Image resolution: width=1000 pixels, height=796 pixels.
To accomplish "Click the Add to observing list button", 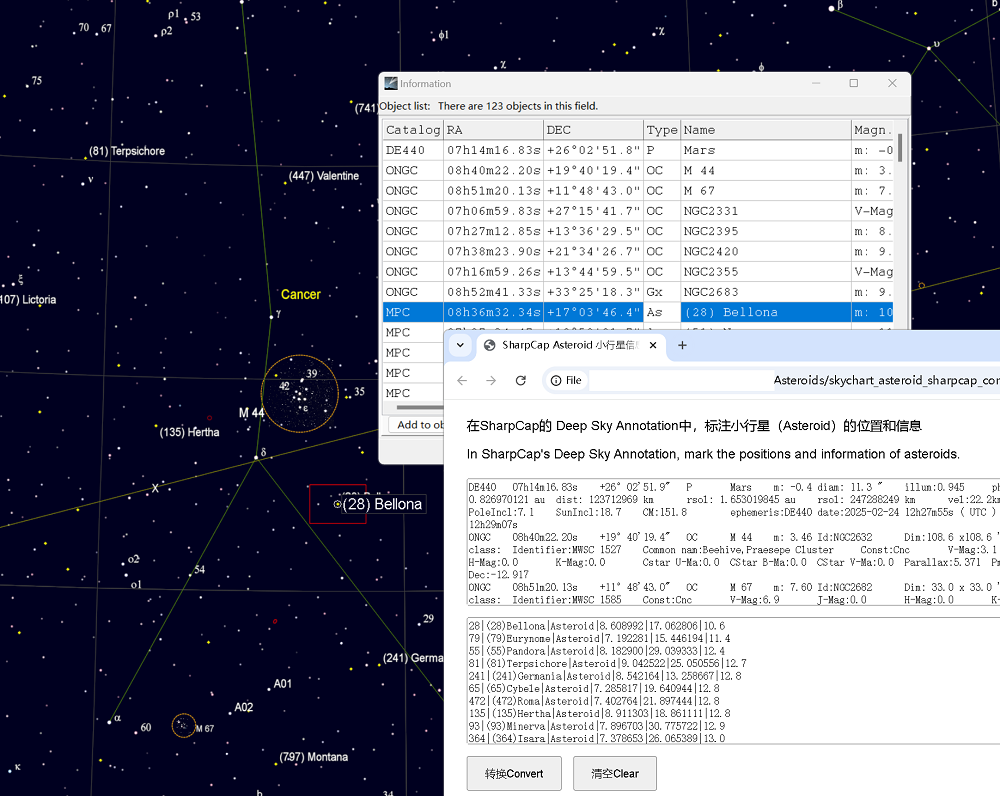I will point(415,425).
